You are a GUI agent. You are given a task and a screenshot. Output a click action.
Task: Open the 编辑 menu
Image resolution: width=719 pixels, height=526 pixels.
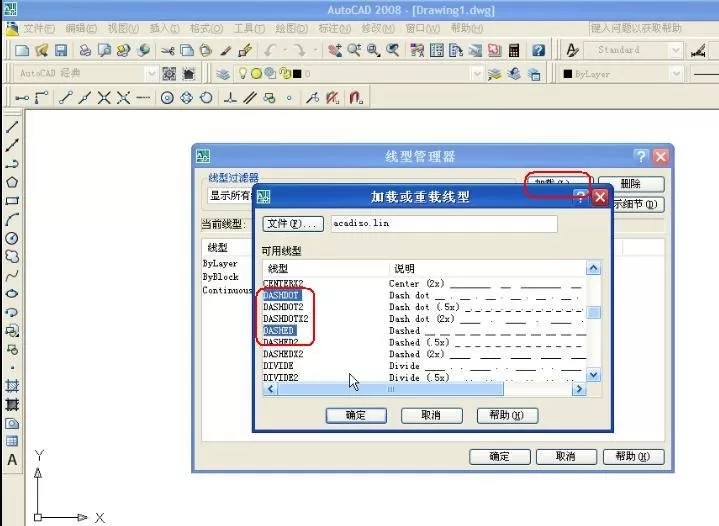[81, 28]
